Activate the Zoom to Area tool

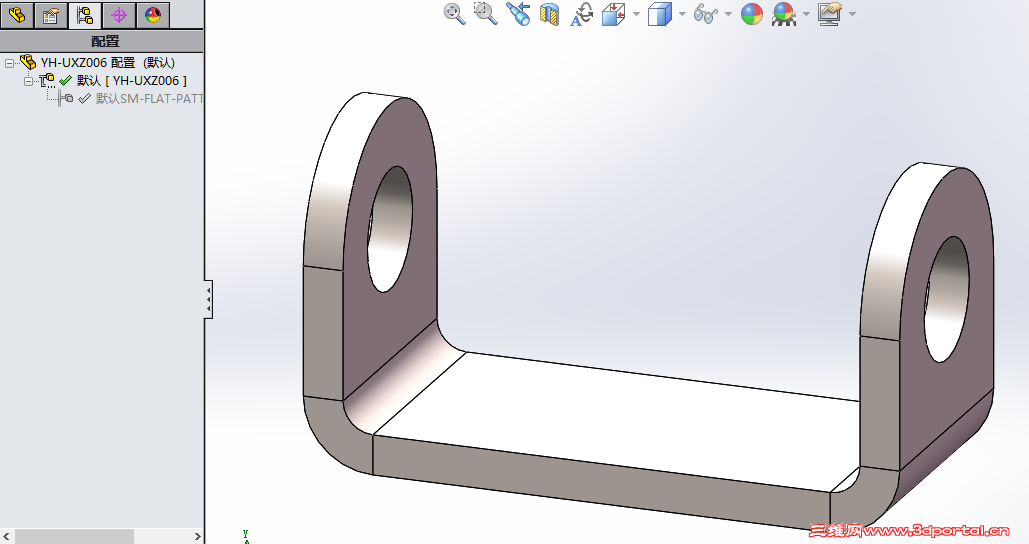coord(486,14)
